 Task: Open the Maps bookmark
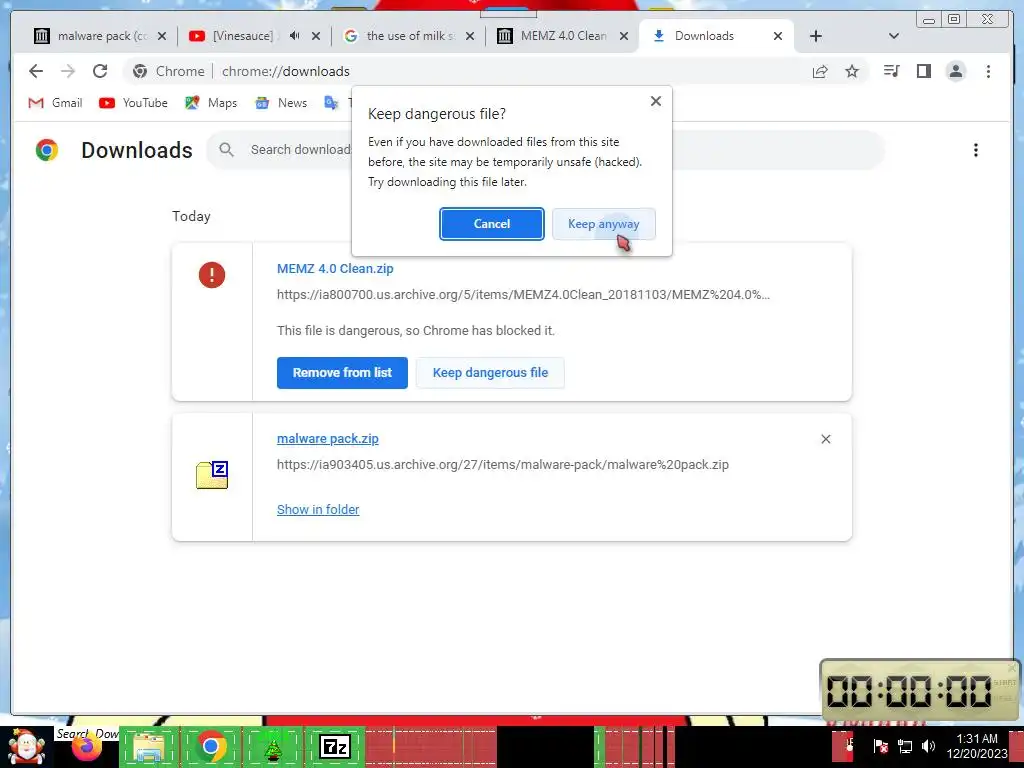point(211,103)
